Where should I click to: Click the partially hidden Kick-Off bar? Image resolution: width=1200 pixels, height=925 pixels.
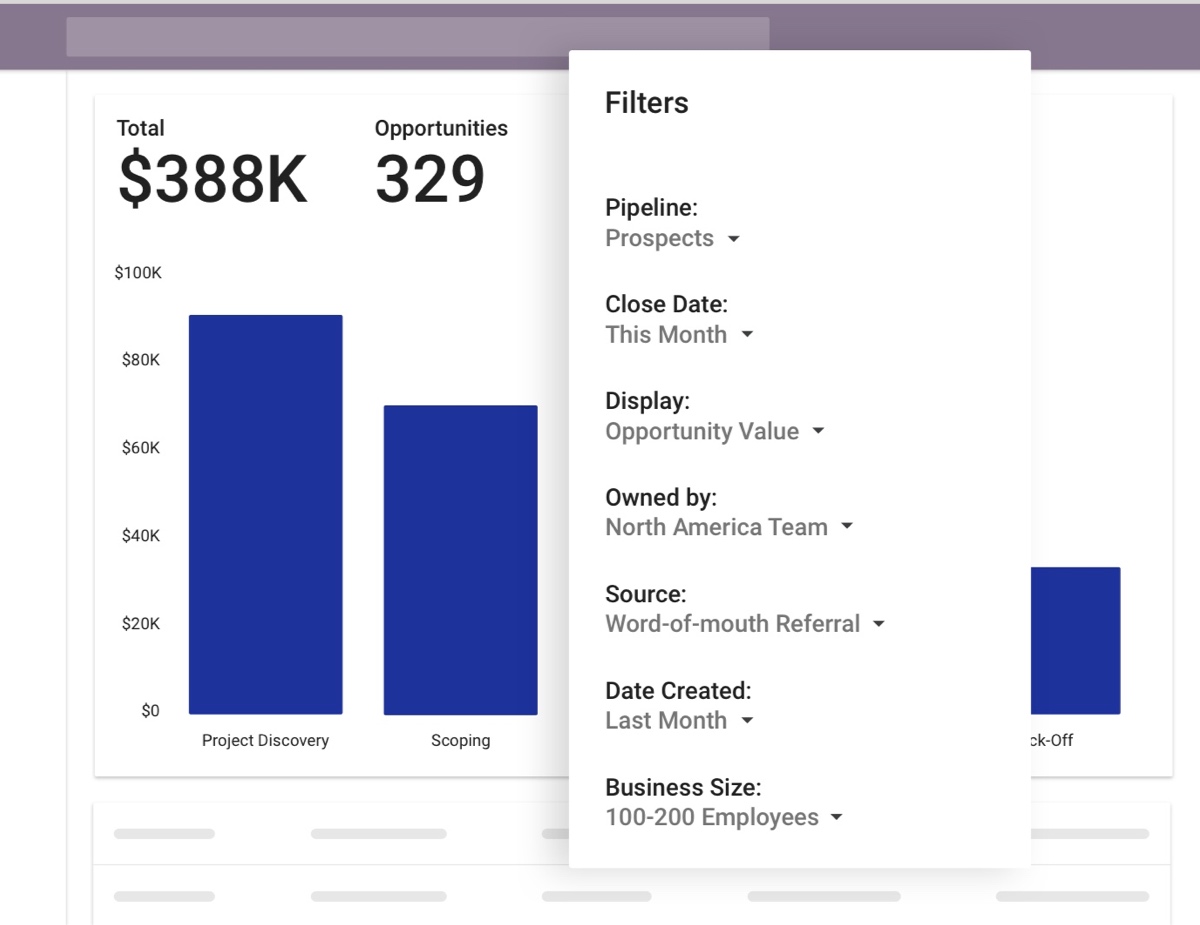(x=1075, y=641)
